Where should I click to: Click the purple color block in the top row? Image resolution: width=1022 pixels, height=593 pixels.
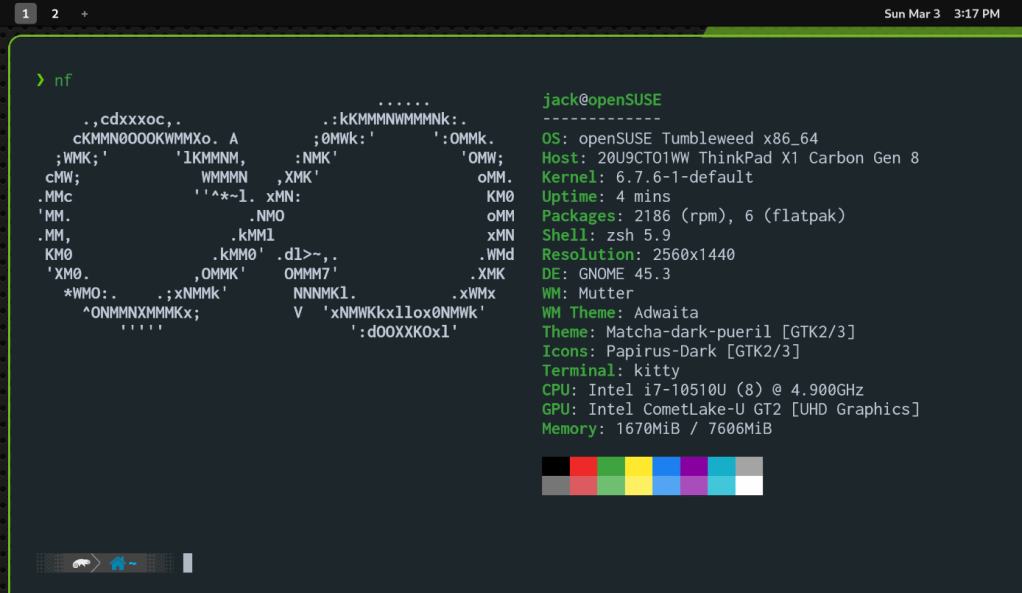[694, 466]
